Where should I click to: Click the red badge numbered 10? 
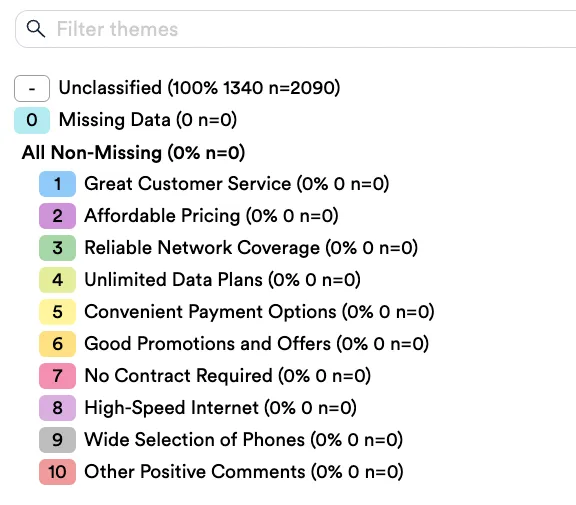[57, 472]
